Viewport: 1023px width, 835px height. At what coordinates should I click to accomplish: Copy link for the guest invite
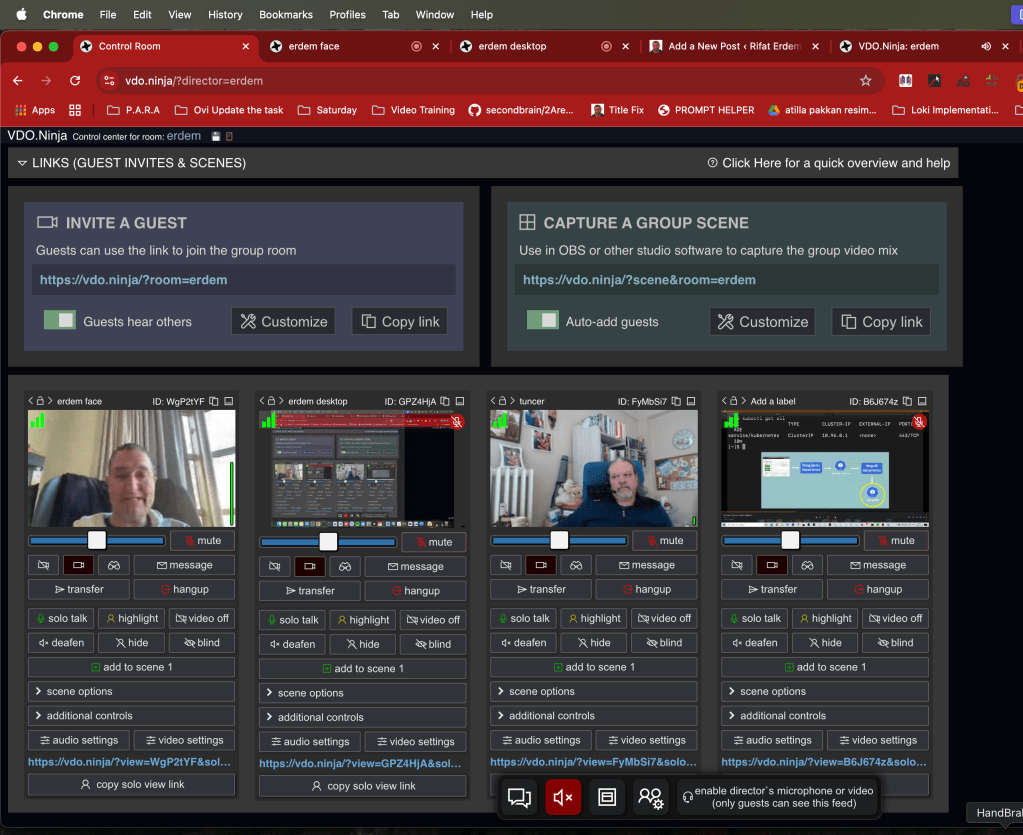pyautogui.click(x=400, y=322)
